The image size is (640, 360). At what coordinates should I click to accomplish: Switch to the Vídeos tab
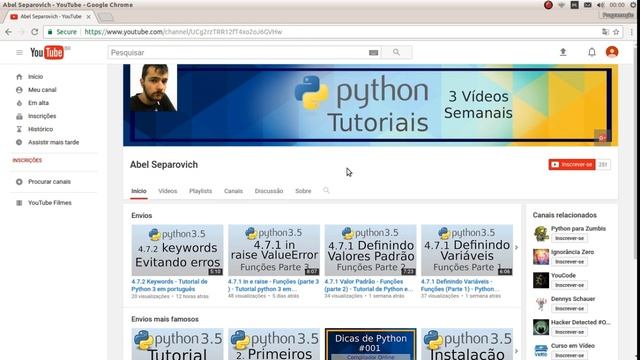(168, 191)
